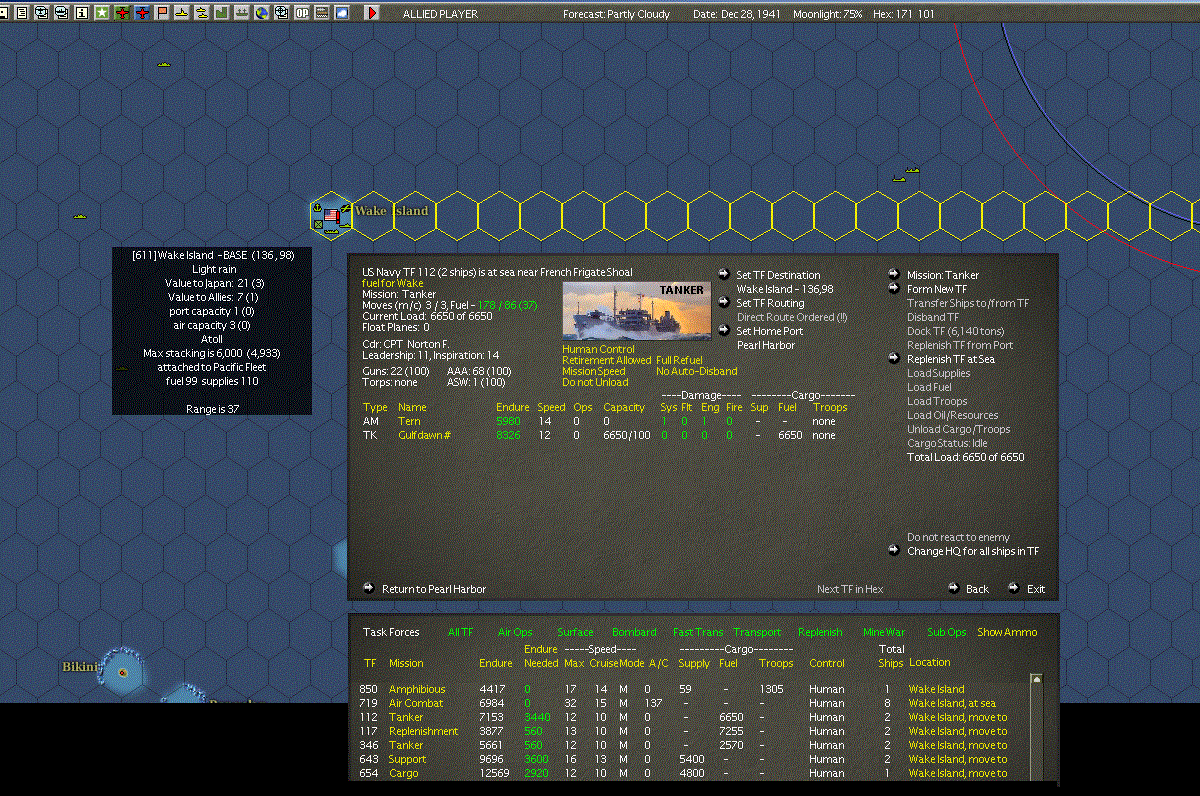Click the Exit button

point(1036,589)
